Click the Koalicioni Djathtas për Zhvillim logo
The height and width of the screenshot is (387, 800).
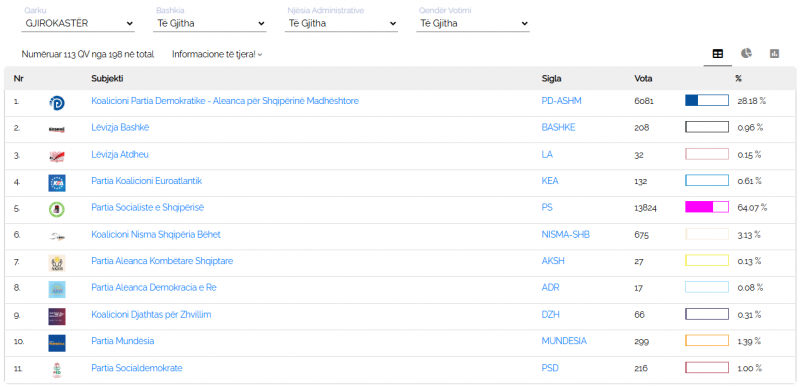click(x=57, y=316)
